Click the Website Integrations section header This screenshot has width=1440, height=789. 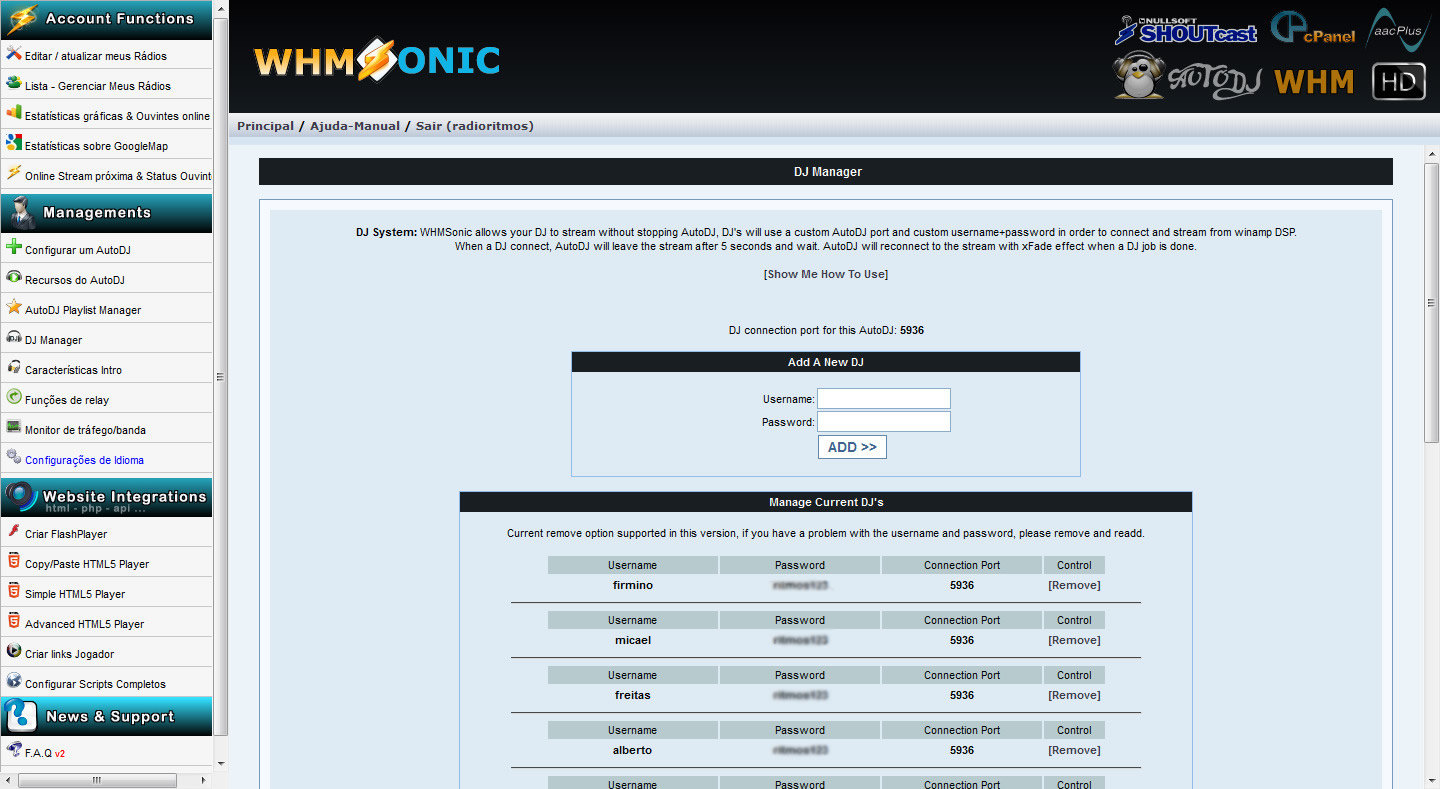click(106, 497)
